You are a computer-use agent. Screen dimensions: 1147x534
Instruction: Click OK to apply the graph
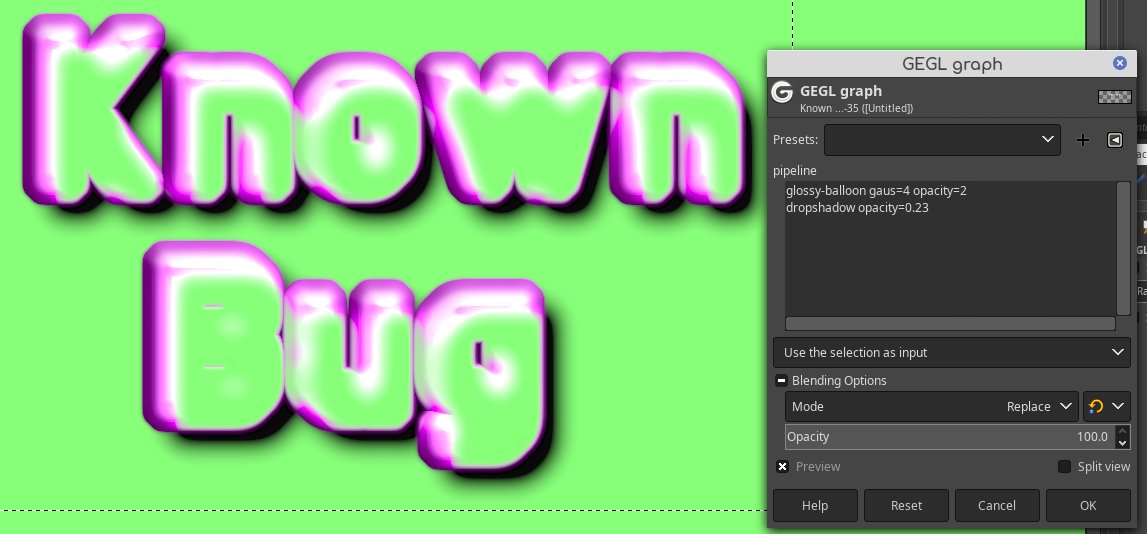1088,505
